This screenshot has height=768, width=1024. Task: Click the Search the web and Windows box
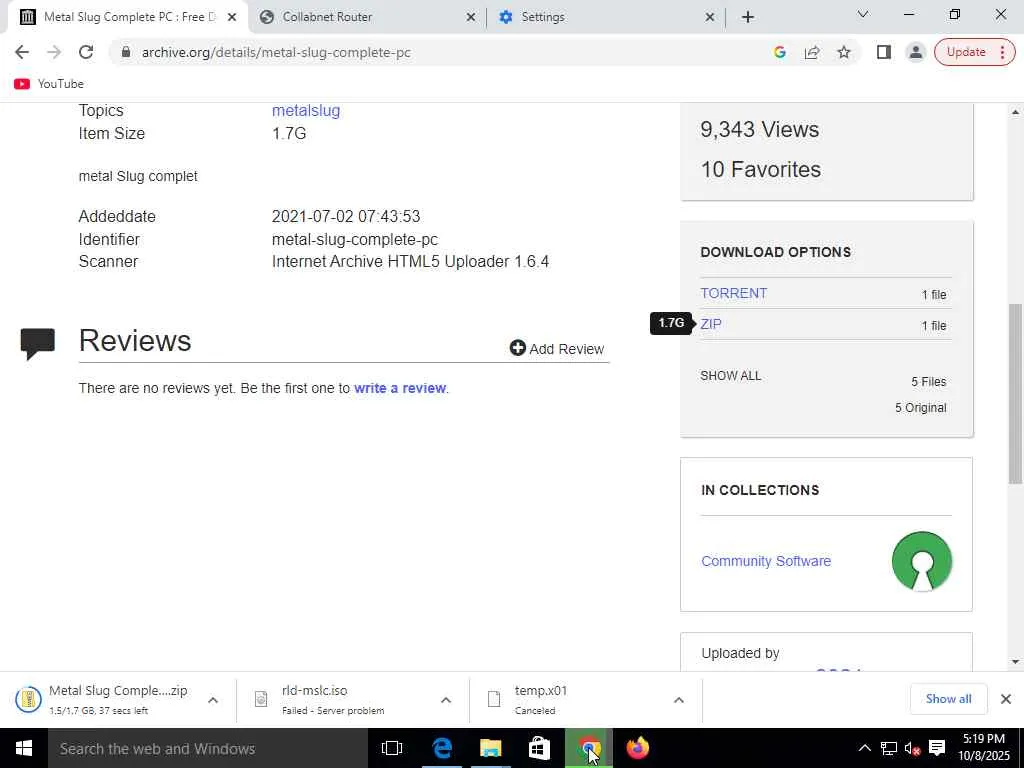coord(208,748)
